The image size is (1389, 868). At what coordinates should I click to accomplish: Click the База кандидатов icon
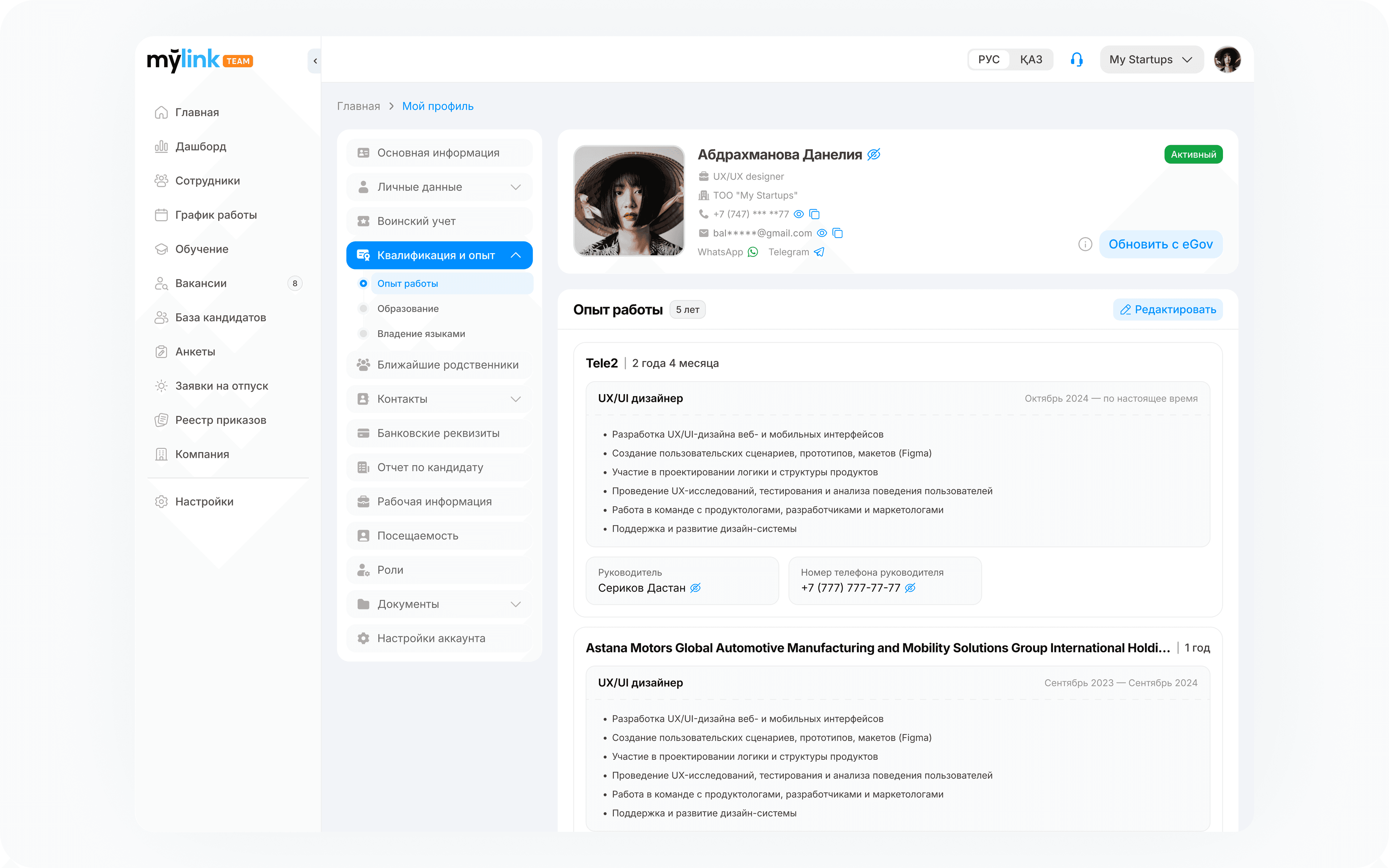pyautogui.click(x=161, y=318)
